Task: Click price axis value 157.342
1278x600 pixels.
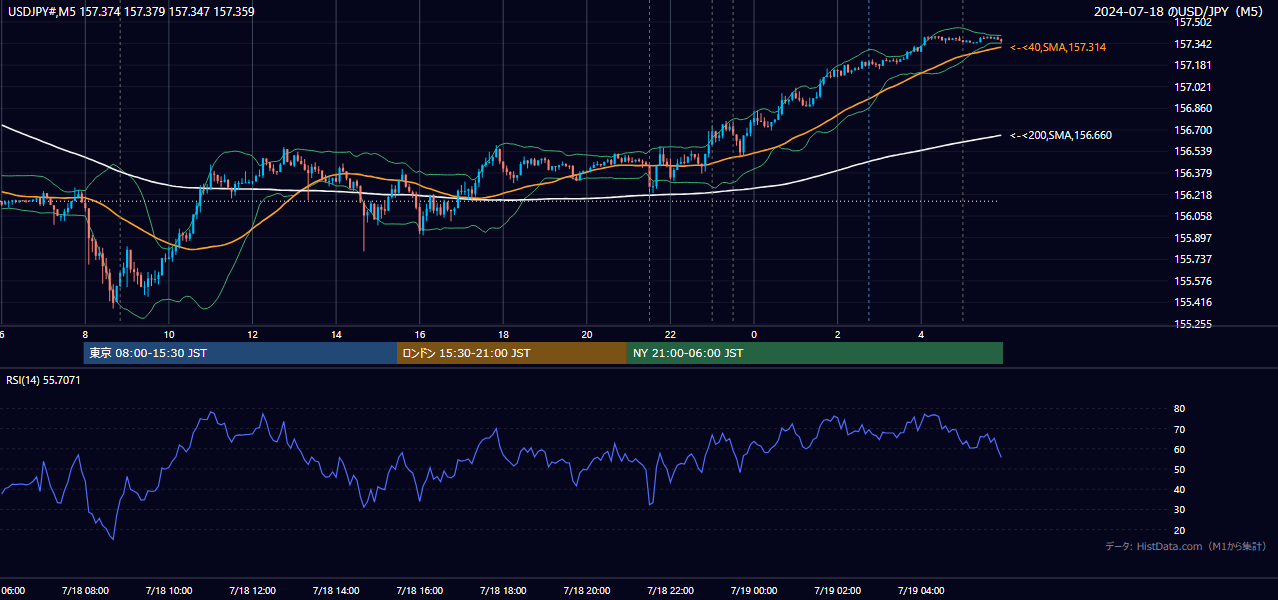Action: pyautogui.click(x=1192, y=44)
